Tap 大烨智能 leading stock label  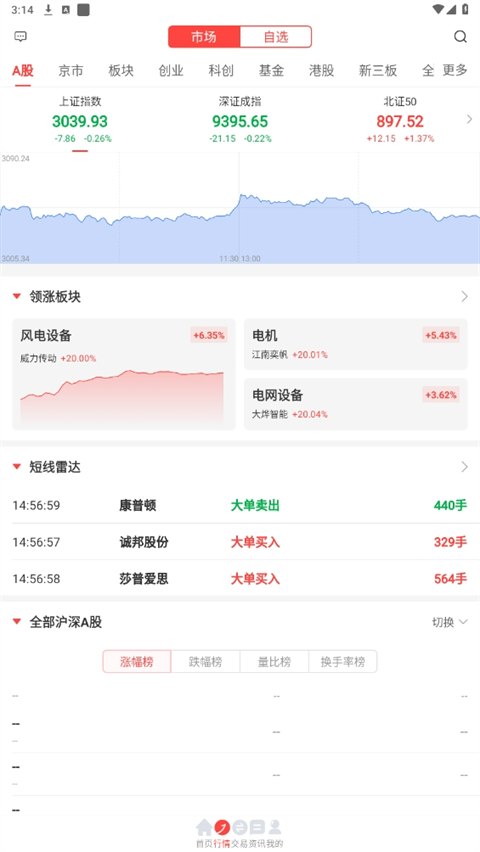pyautogui.click(x=270, y=414)
